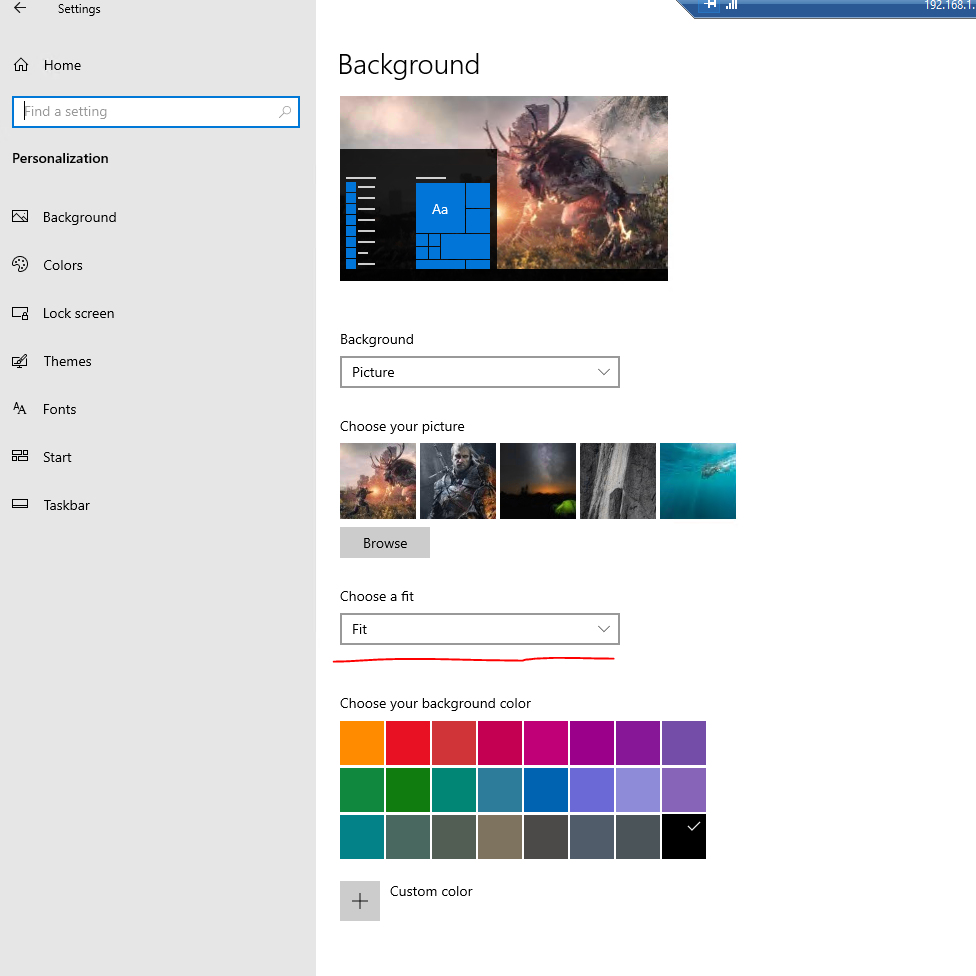Select the underwater swimmer picture
976x976 pixels.
click(x=698, y=481)
